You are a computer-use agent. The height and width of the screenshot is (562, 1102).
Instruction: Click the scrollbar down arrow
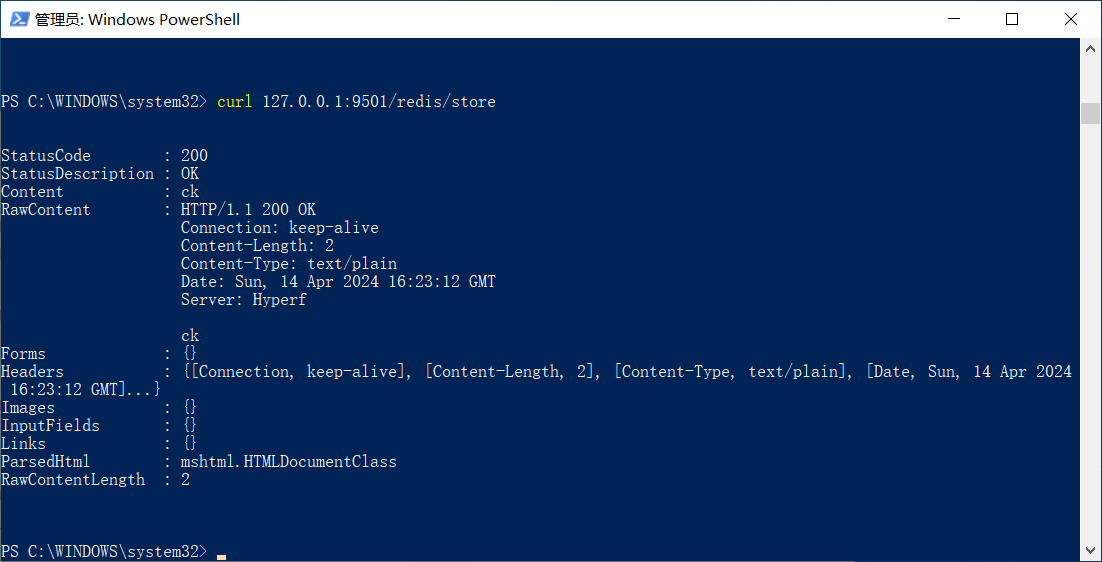pos(1091,551)
